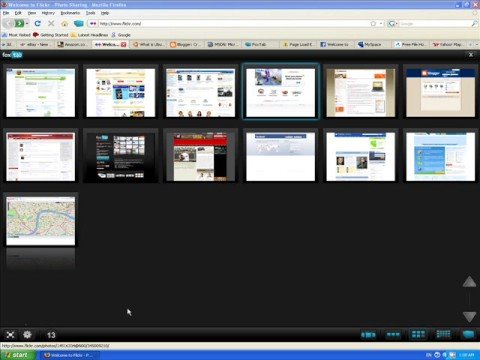480x360 pixels.
Task: Click the Getting Started bookmark
Action: coord(51,35)
